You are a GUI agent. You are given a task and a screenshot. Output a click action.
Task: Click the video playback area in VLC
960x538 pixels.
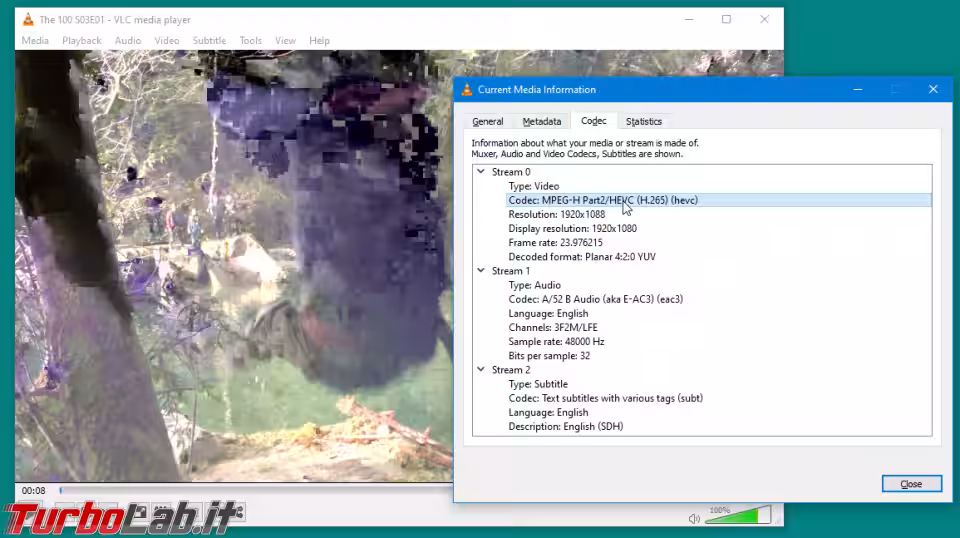(x=234, y=266)
